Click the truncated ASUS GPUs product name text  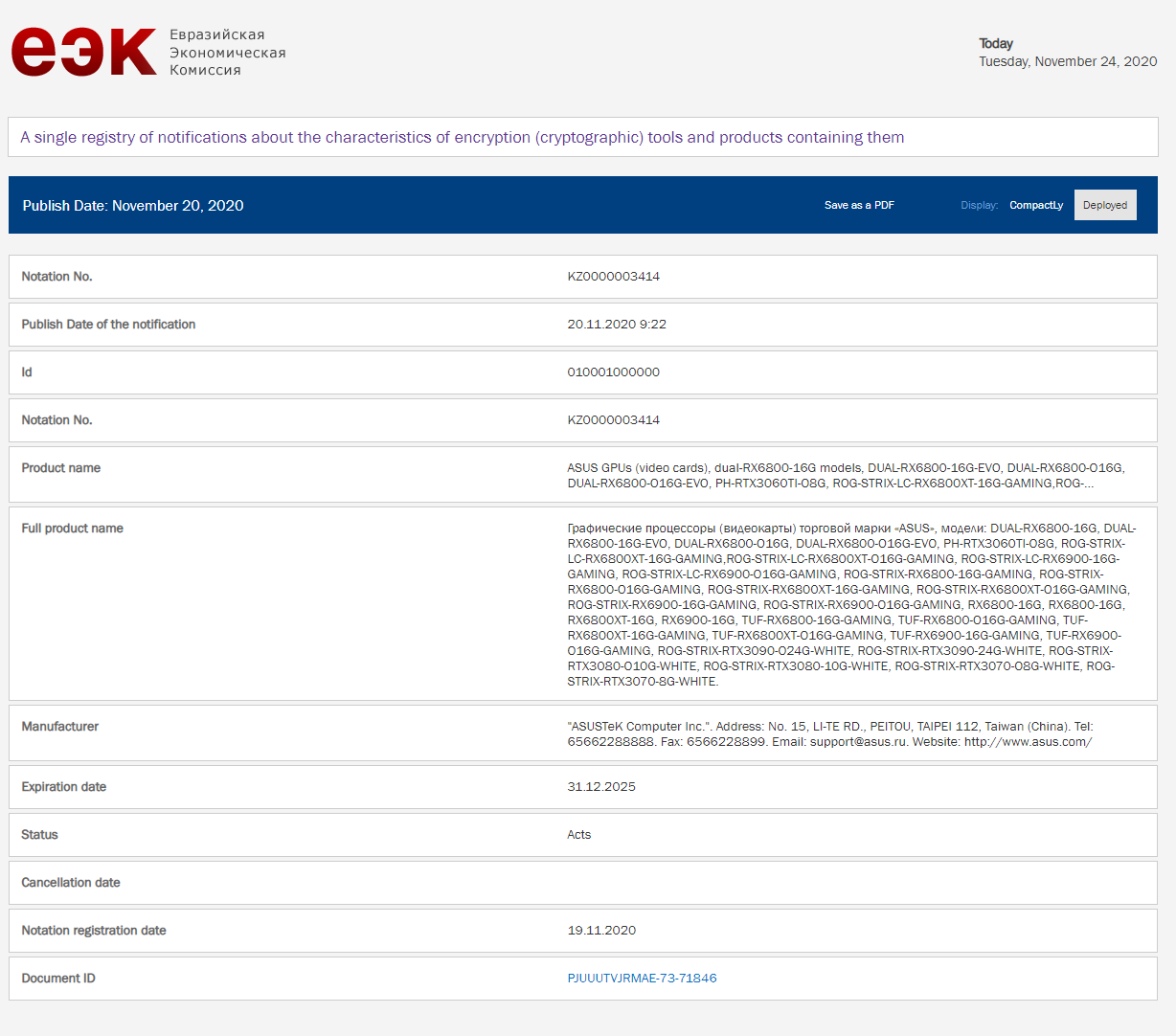(847, 475)
